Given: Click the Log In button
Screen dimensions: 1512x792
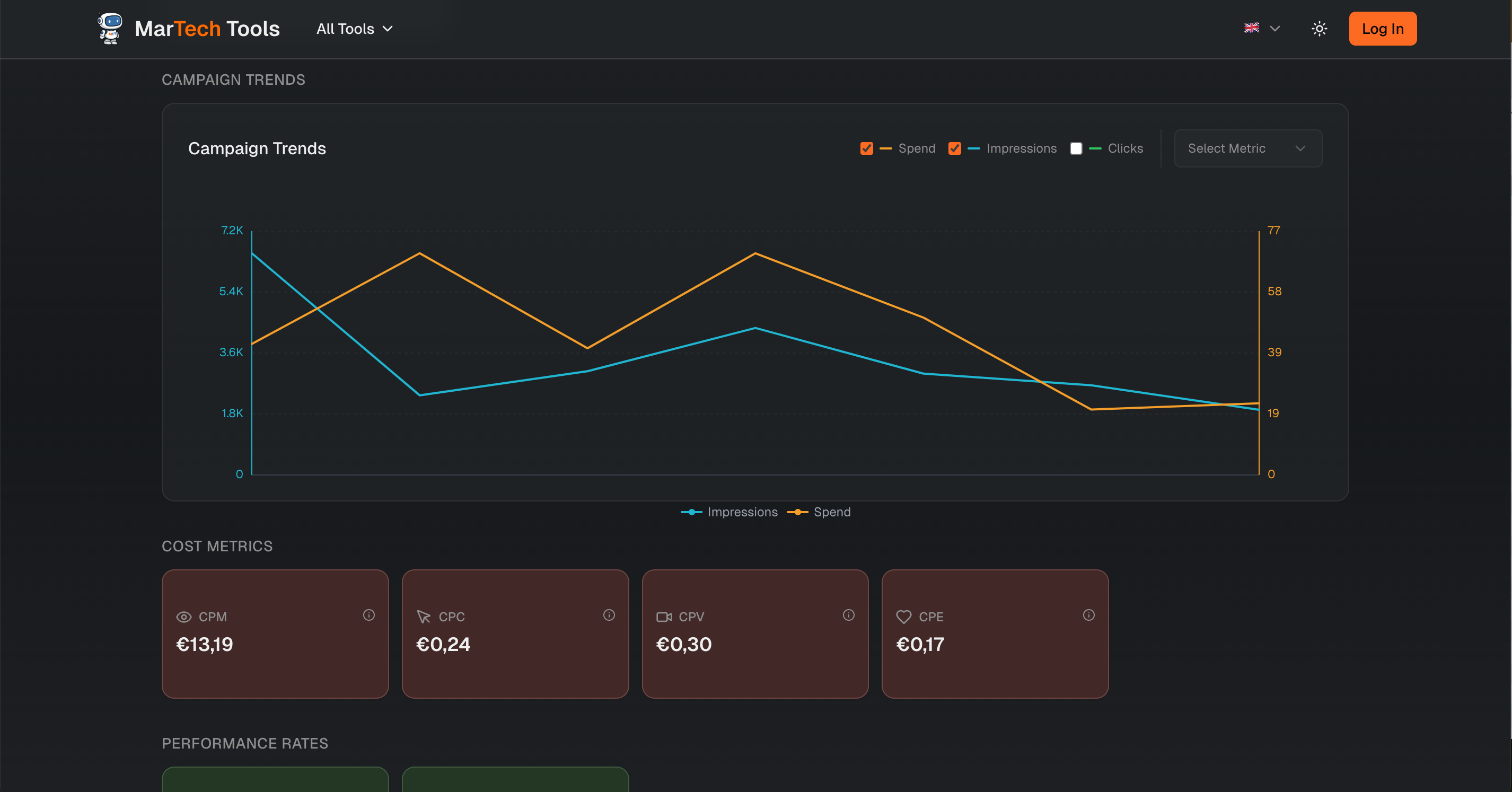Looking at the screenshot, I should pyautogui.click(x=1382, y=28).
